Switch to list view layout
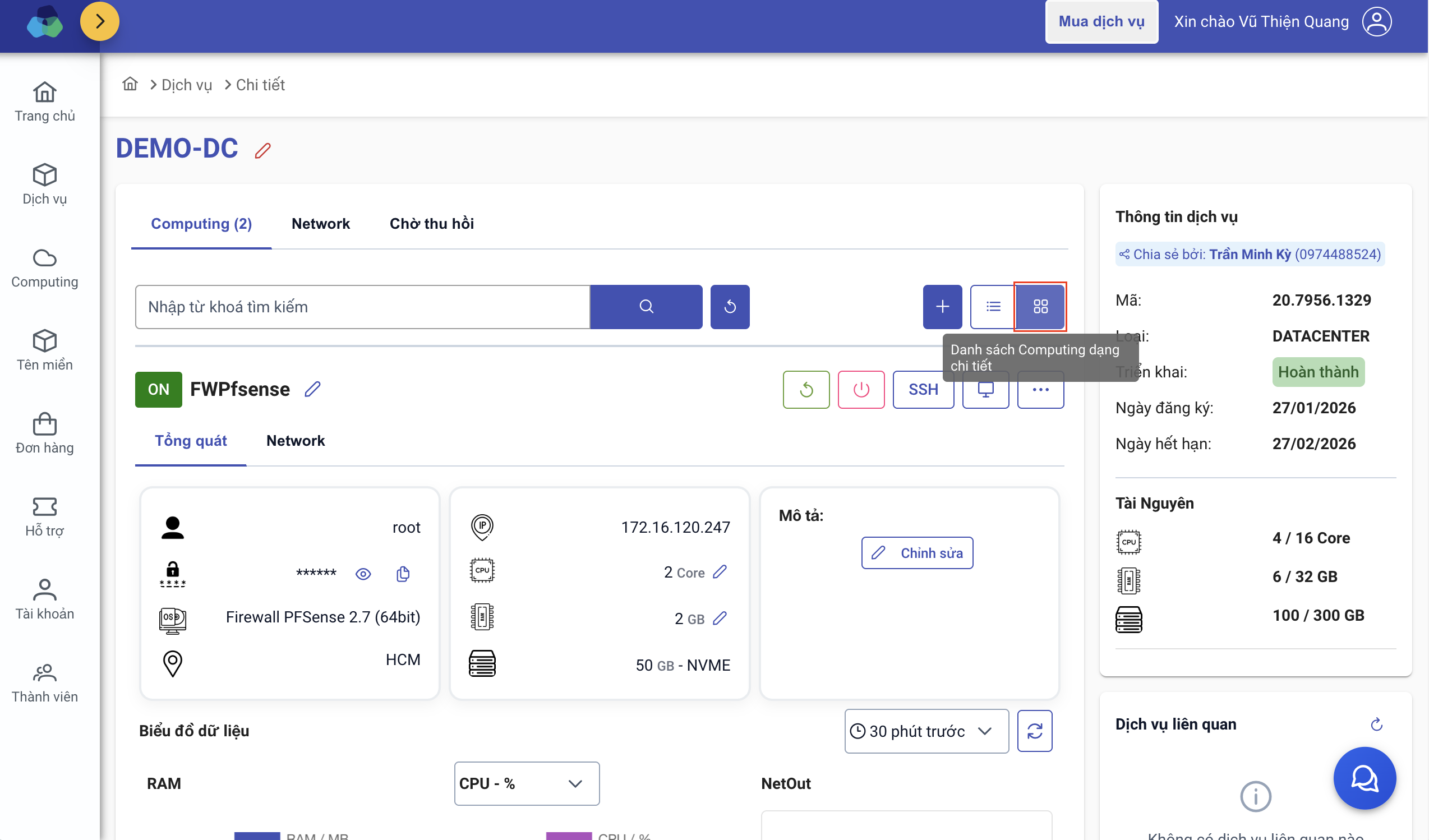 pos(993,307)
